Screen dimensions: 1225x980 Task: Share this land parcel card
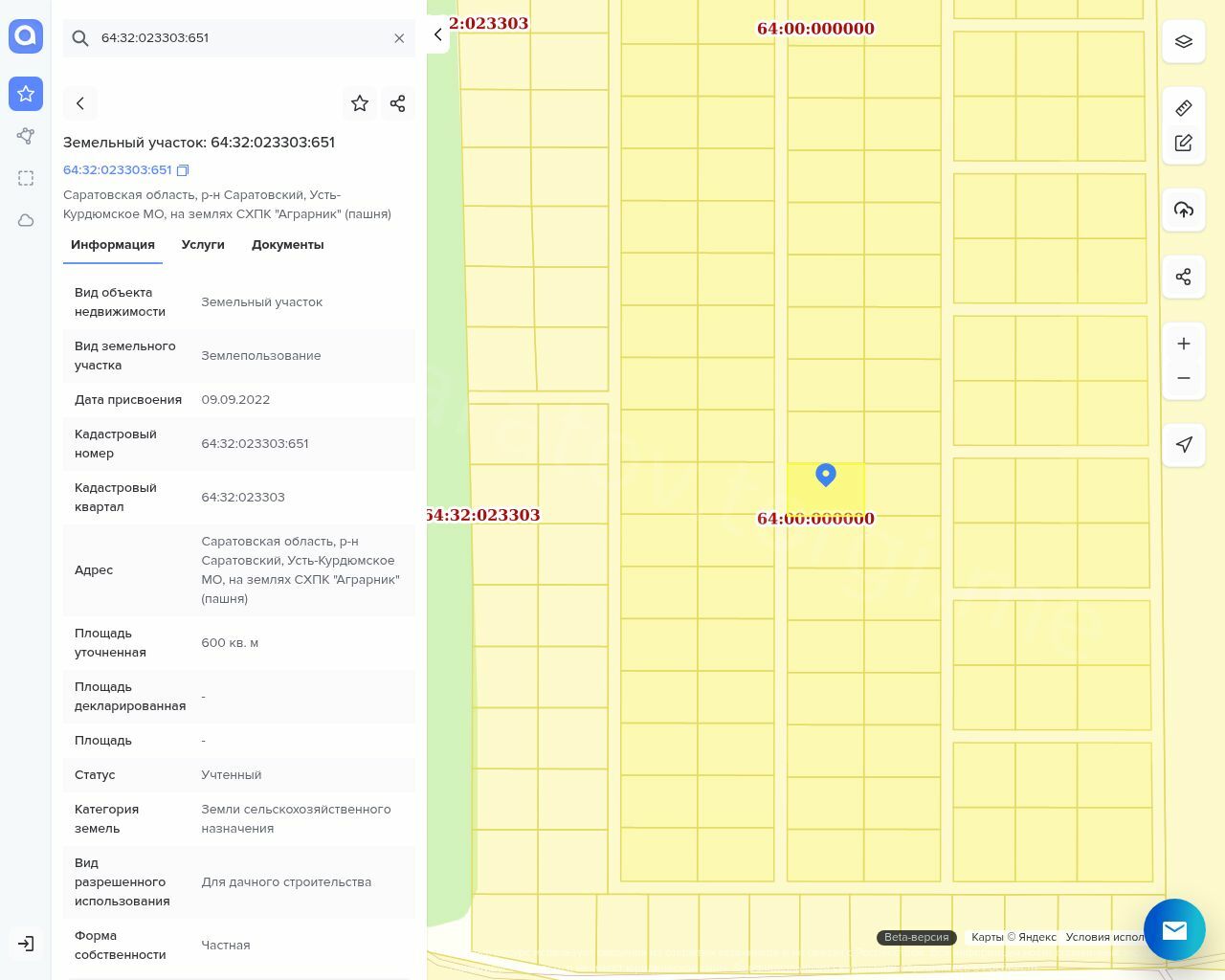398,103
